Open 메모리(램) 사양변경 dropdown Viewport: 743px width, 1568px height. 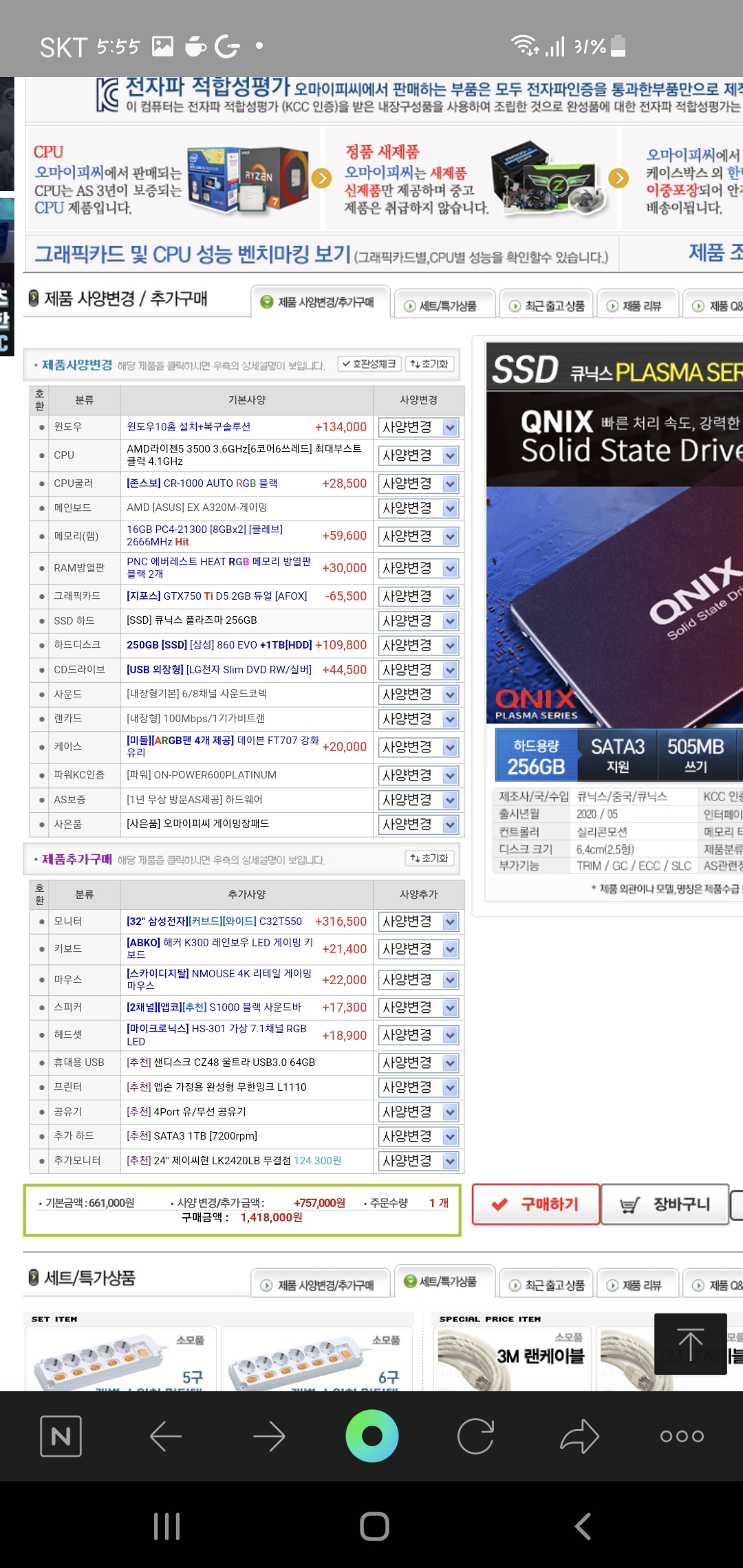[418, 536]
